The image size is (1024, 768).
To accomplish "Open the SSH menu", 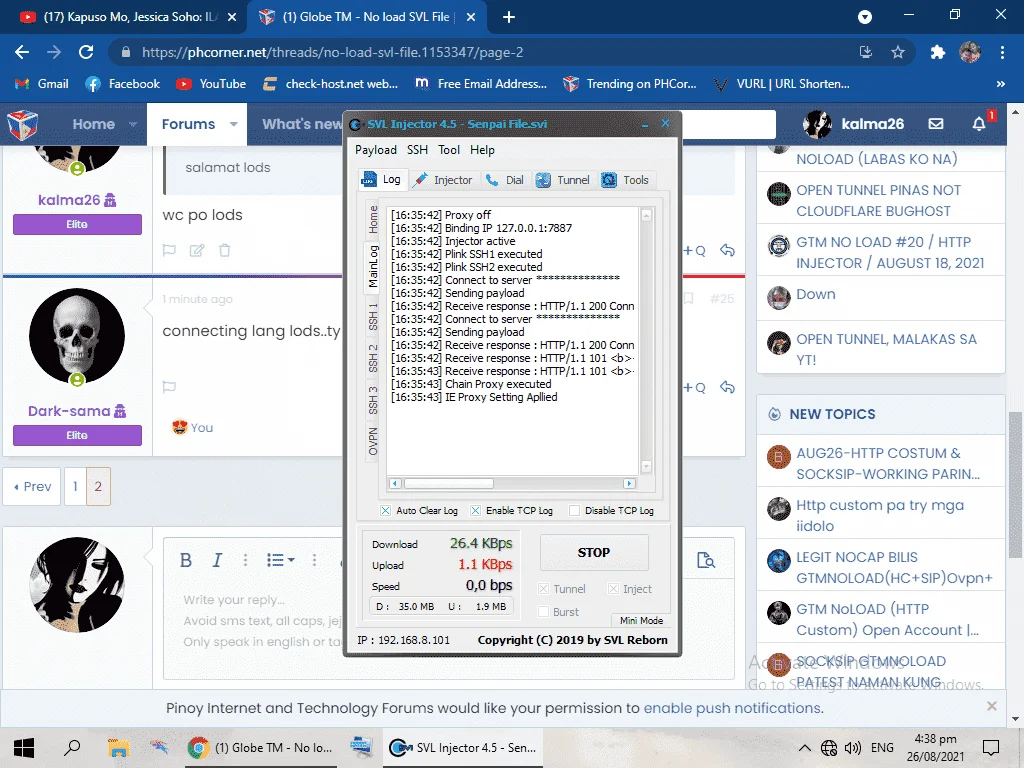I will 417,150.
